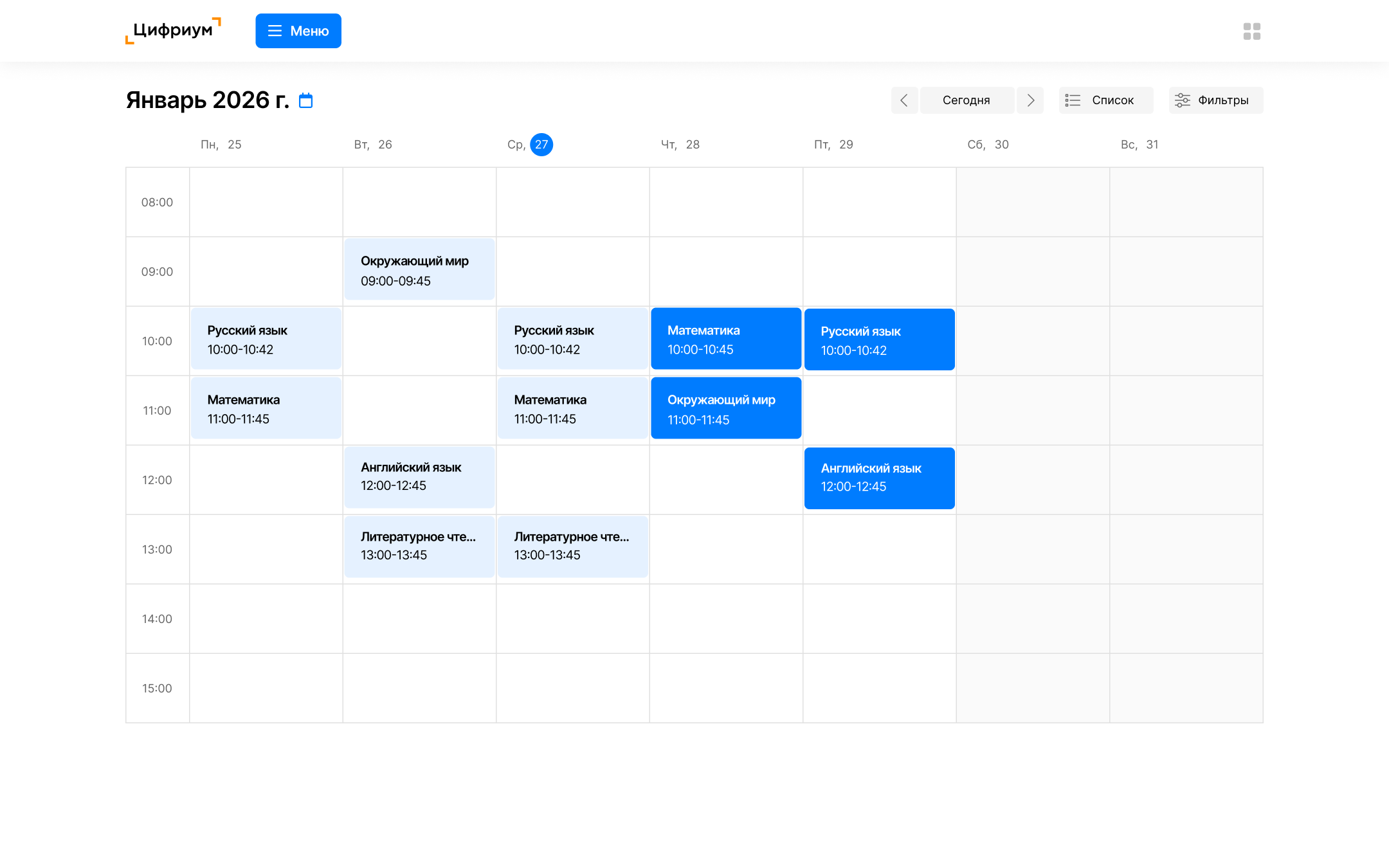The image size is (1389, 868).
Task: Switch to Список list view
Action: (1105, 100)
